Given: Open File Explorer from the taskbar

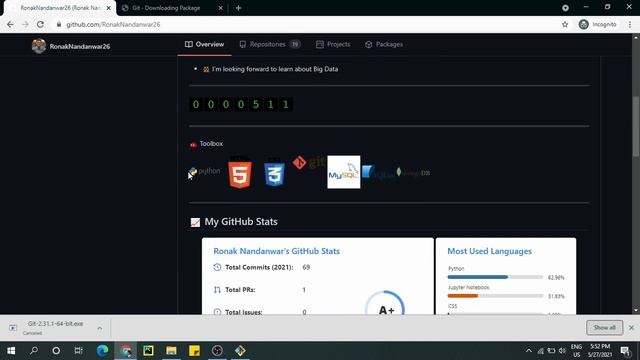Looking at the screenshot, I should (171, 351).
